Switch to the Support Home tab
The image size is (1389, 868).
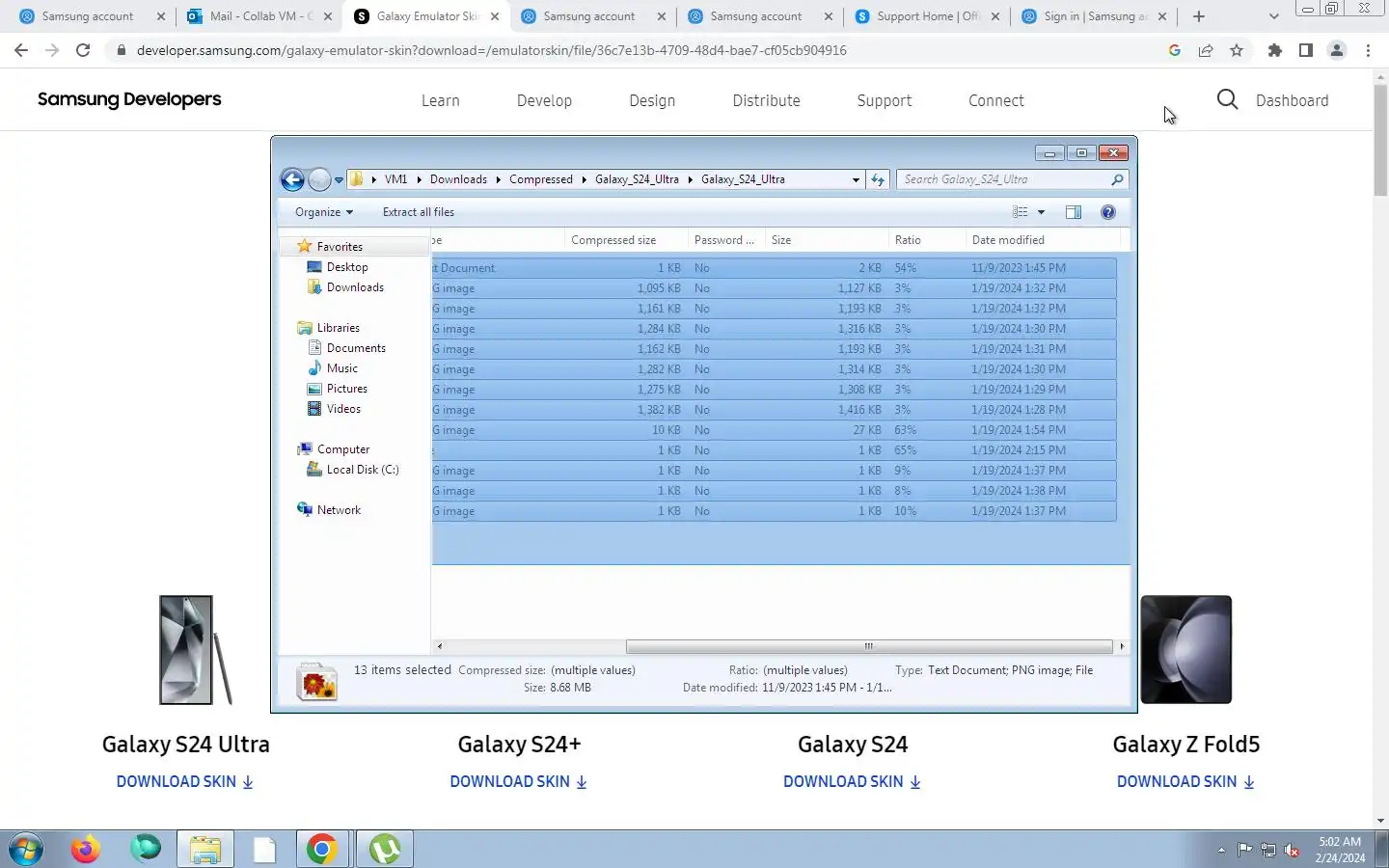point(926,16)
